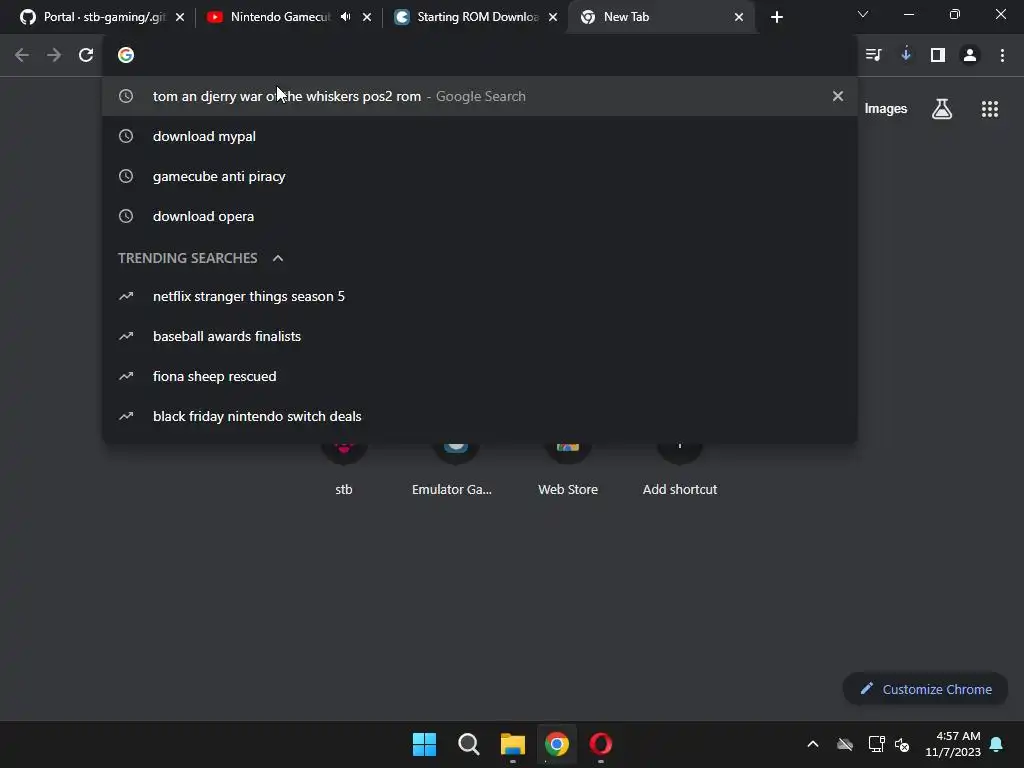Viewport: 1024px width, 768px height.
Task: Open the tab search dropdown arrow
Action: point(863,14)
